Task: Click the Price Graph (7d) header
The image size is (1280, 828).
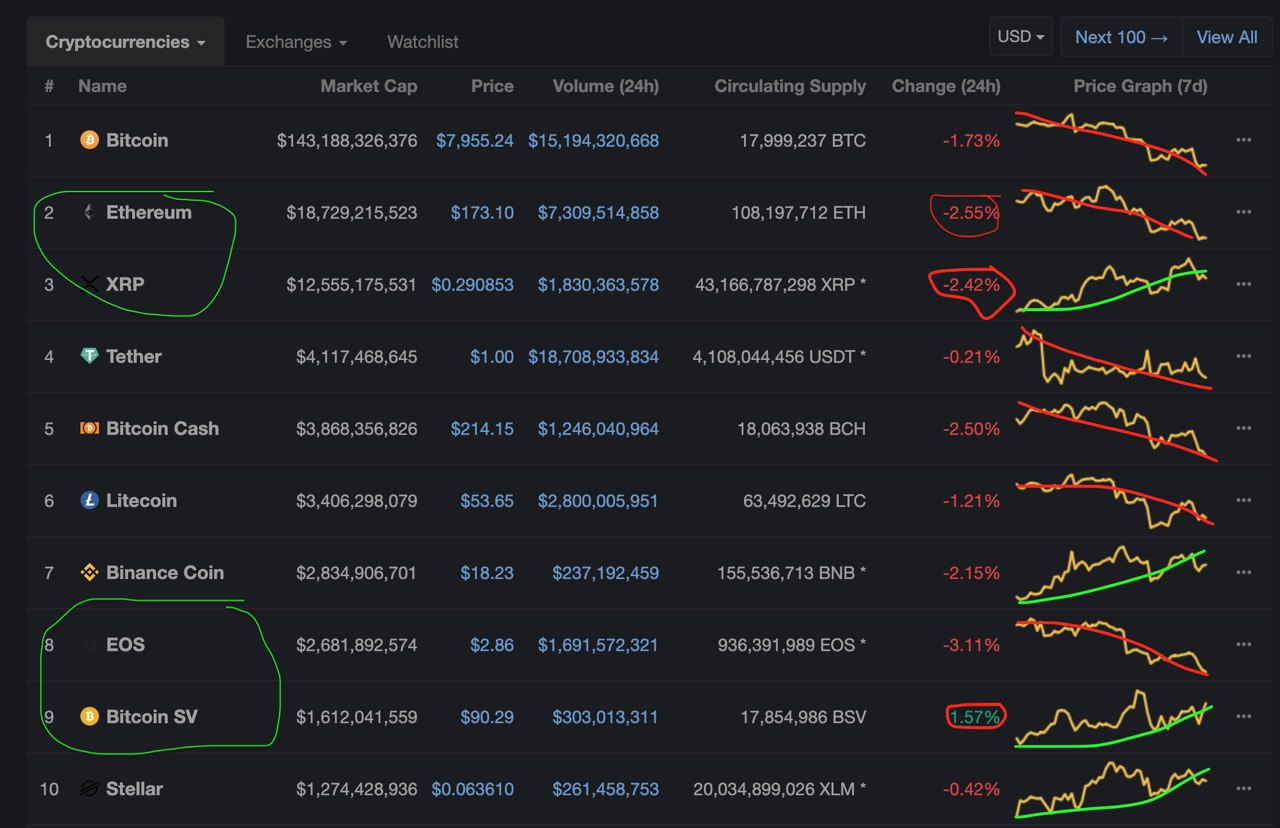Action: coord(1140,86)
